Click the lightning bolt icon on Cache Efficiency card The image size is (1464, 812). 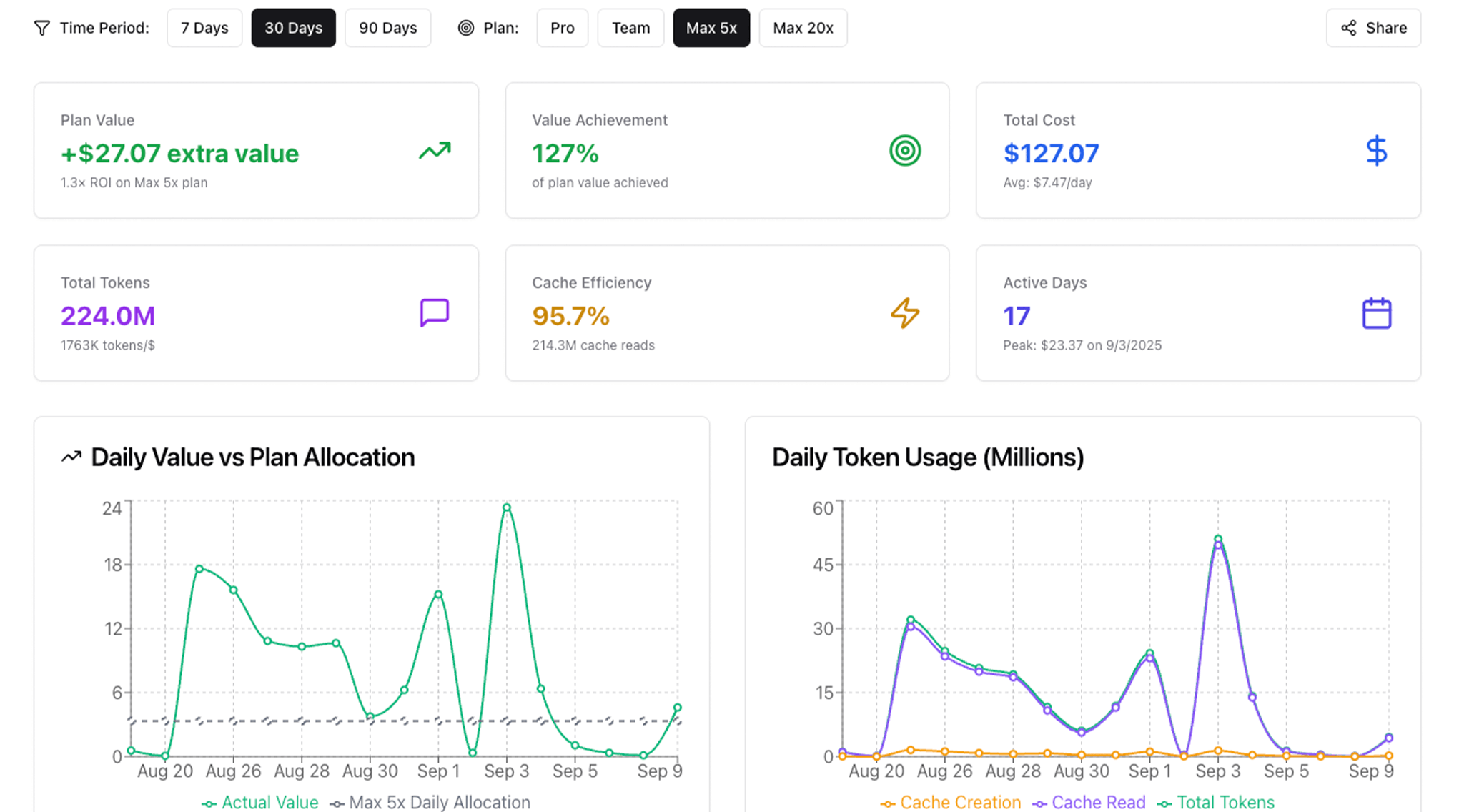point(905,313)
